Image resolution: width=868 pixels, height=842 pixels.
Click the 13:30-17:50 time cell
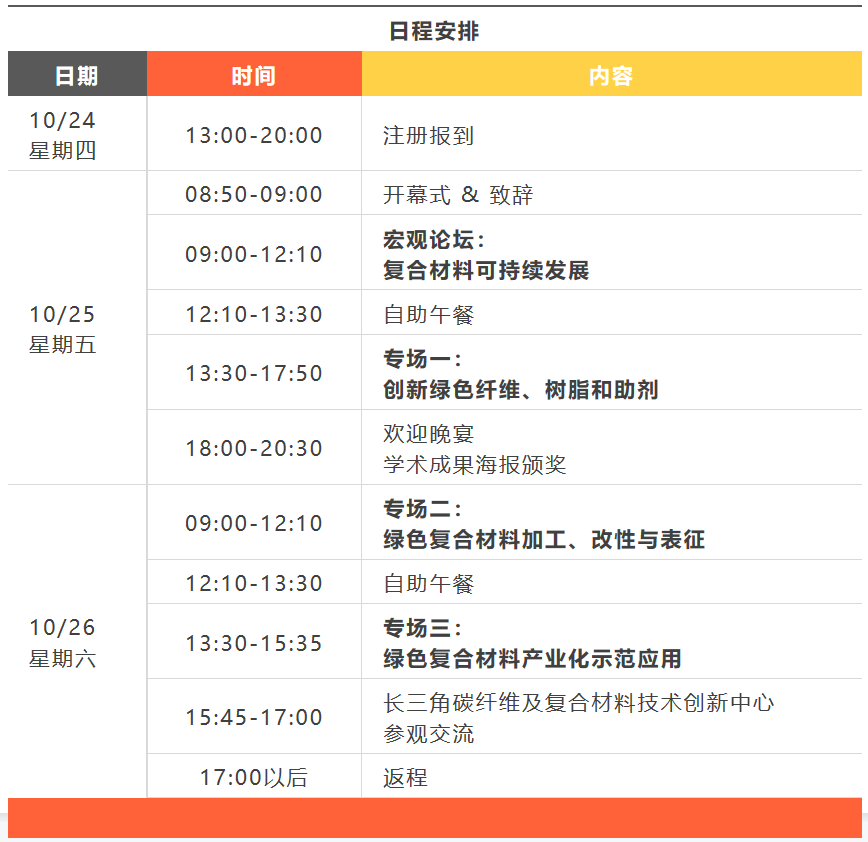tap(254, 373)
